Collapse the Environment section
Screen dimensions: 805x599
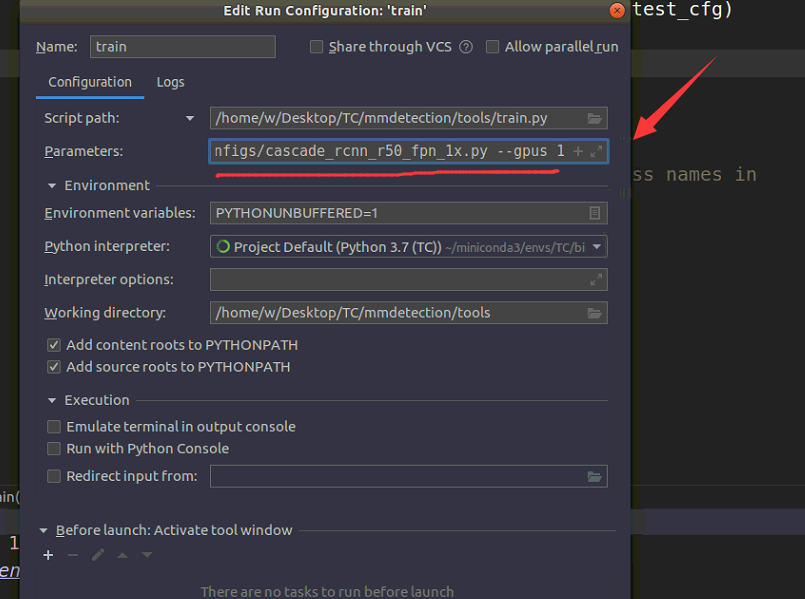52,186
